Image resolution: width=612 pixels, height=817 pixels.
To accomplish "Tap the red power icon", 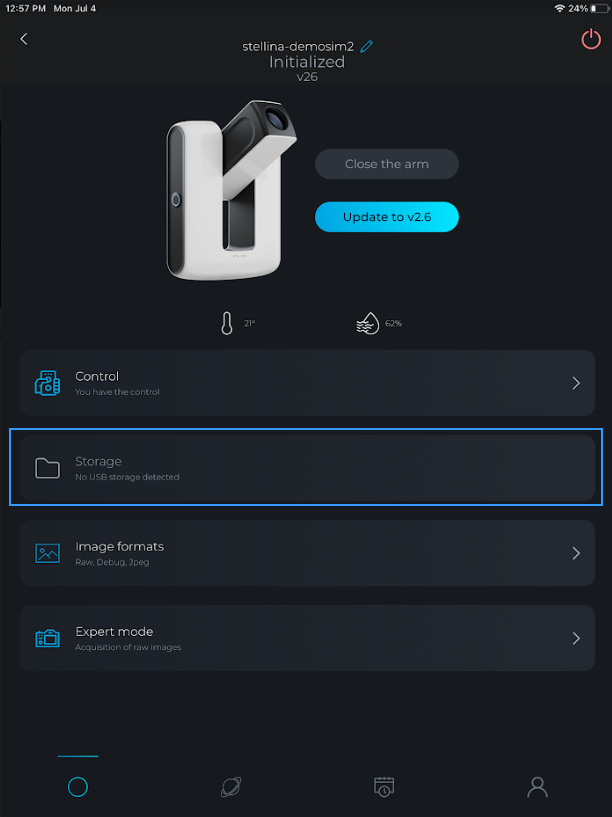I will pos(591,39).
